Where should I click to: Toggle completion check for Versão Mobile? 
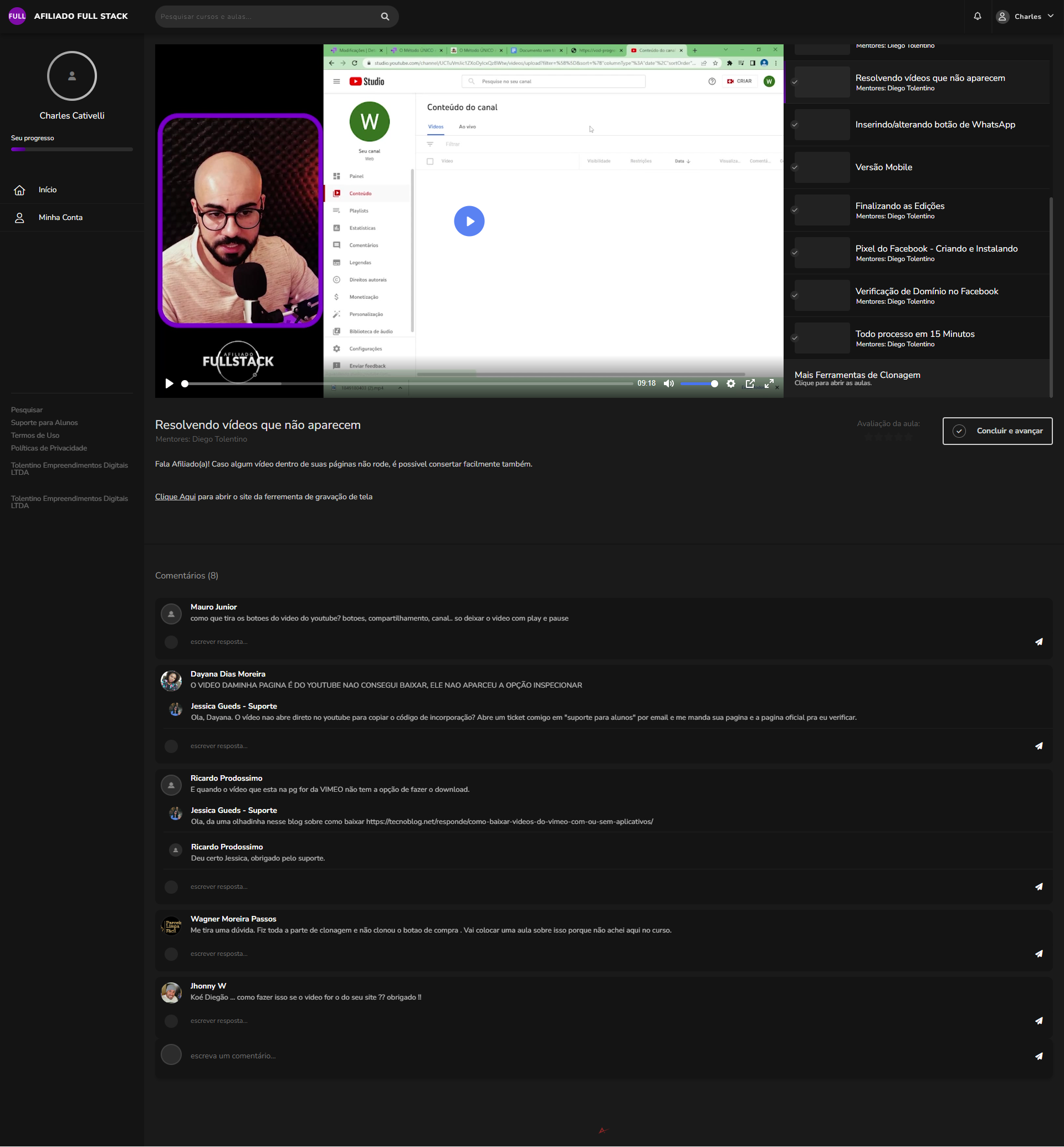pyautogui.click(x=795, y=167)
